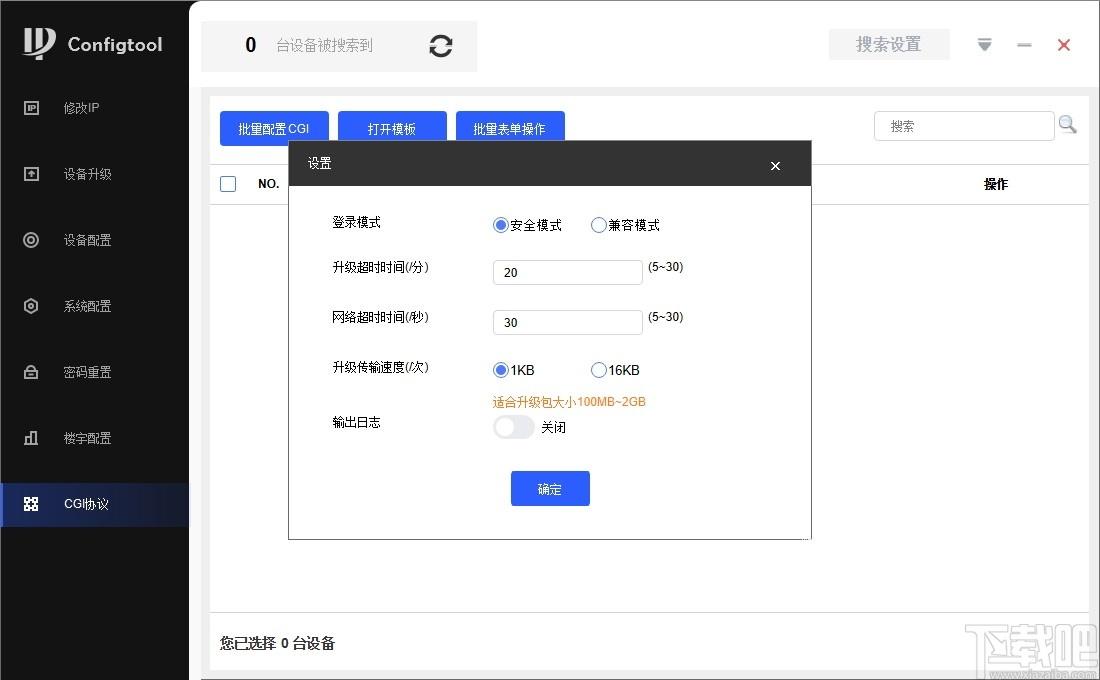
Task: Click the 登录模式 label
Action: point(356,222)
